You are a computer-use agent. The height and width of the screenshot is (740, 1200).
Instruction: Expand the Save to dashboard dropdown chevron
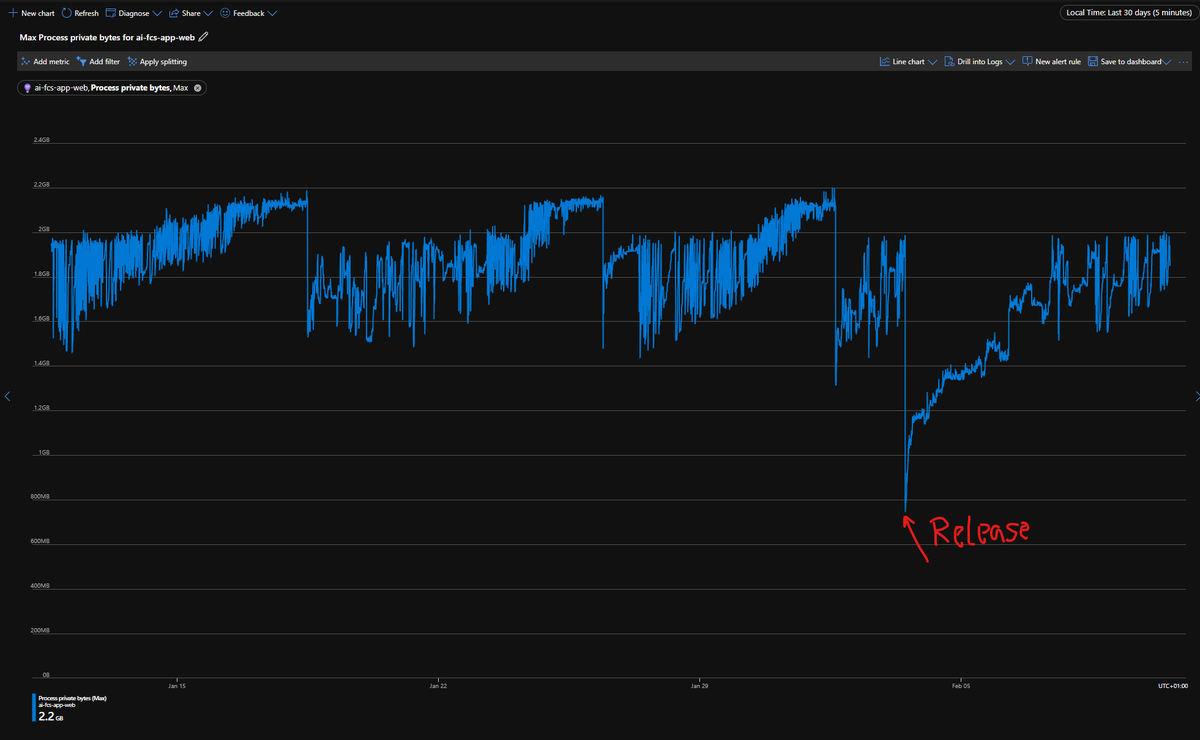tap(1168, 62)
